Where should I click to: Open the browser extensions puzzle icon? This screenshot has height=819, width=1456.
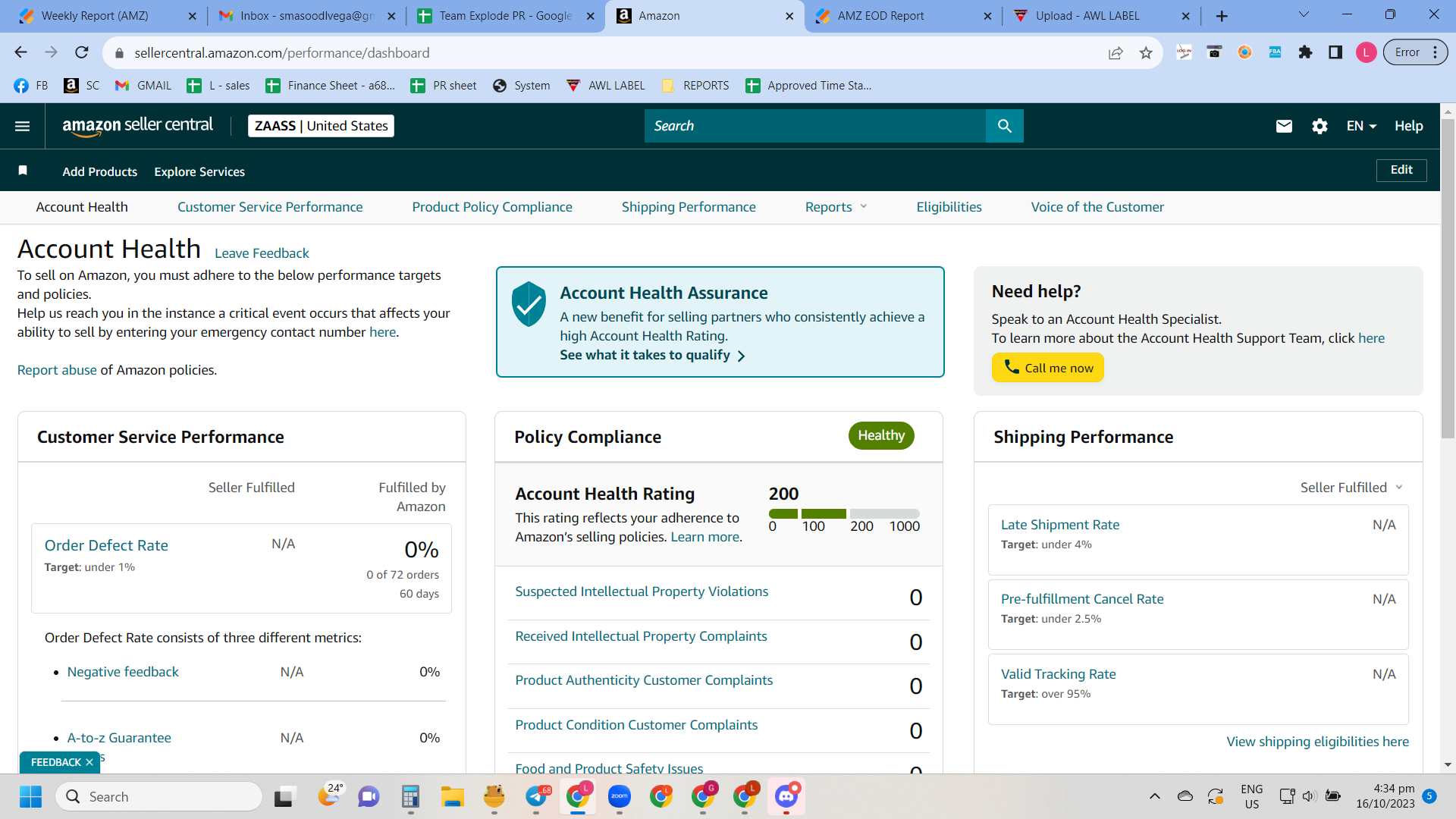(x=1305, y=52)
